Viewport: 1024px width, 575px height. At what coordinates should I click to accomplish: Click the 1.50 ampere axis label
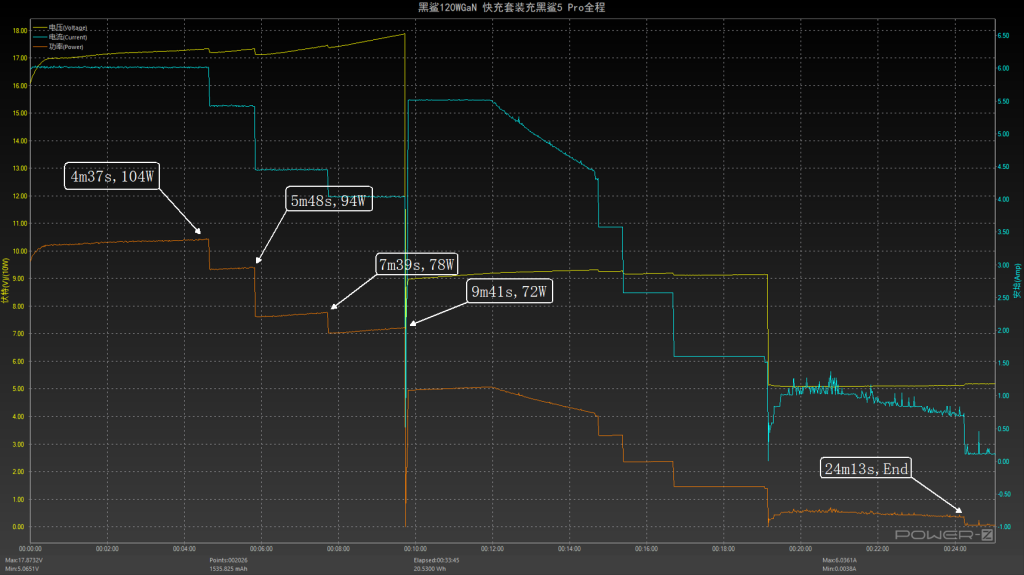(x=1003, y=363)
